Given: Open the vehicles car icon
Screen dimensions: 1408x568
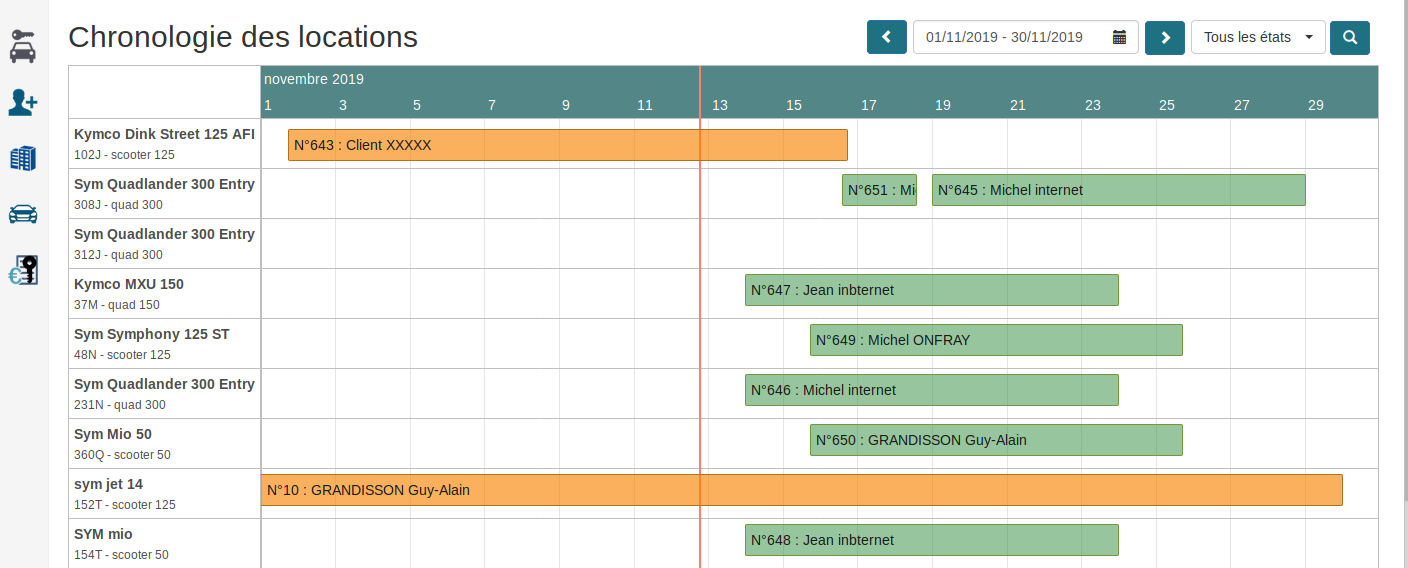Looking at the screenshot, I should 23,214.
